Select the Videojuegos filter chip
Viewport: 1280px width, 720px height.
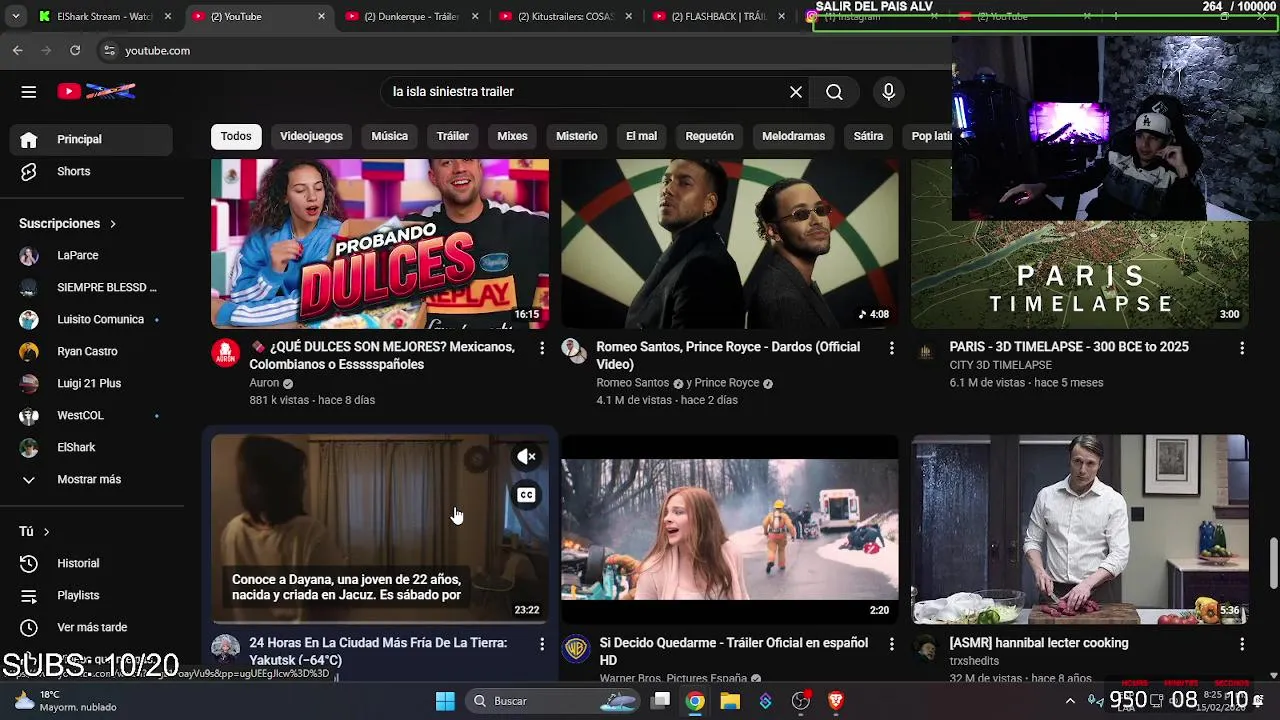[x=311, y=136]
